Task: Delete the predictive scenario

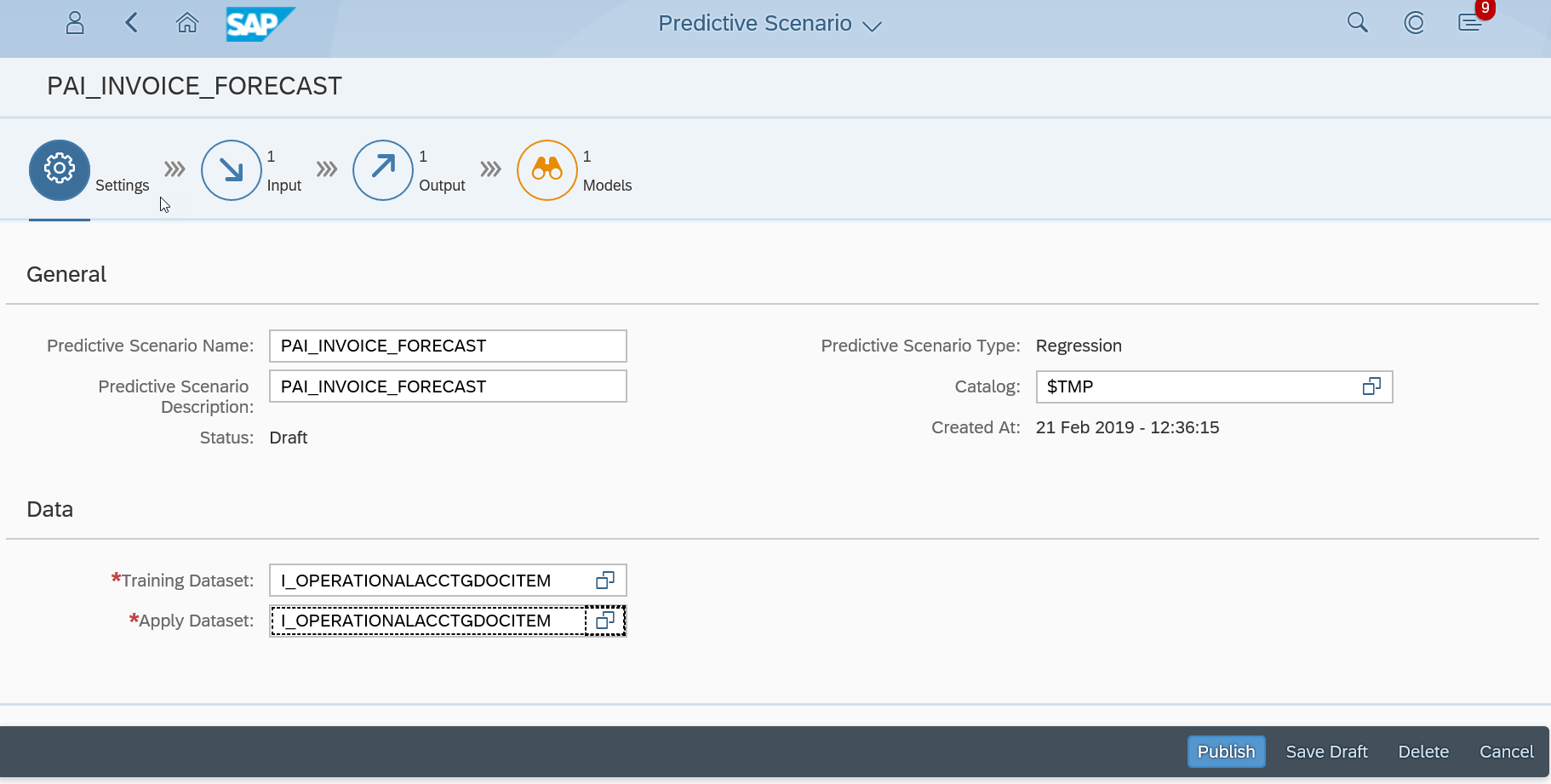Action: click(1423, 752)
